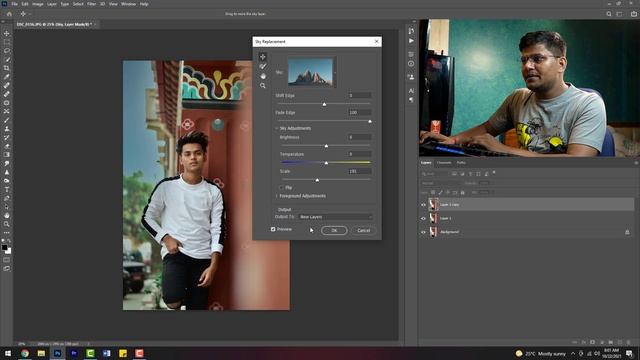Enable the Flip checkbox
The image size is (640, 360).
pyautogui.click(x=281, y=187)
